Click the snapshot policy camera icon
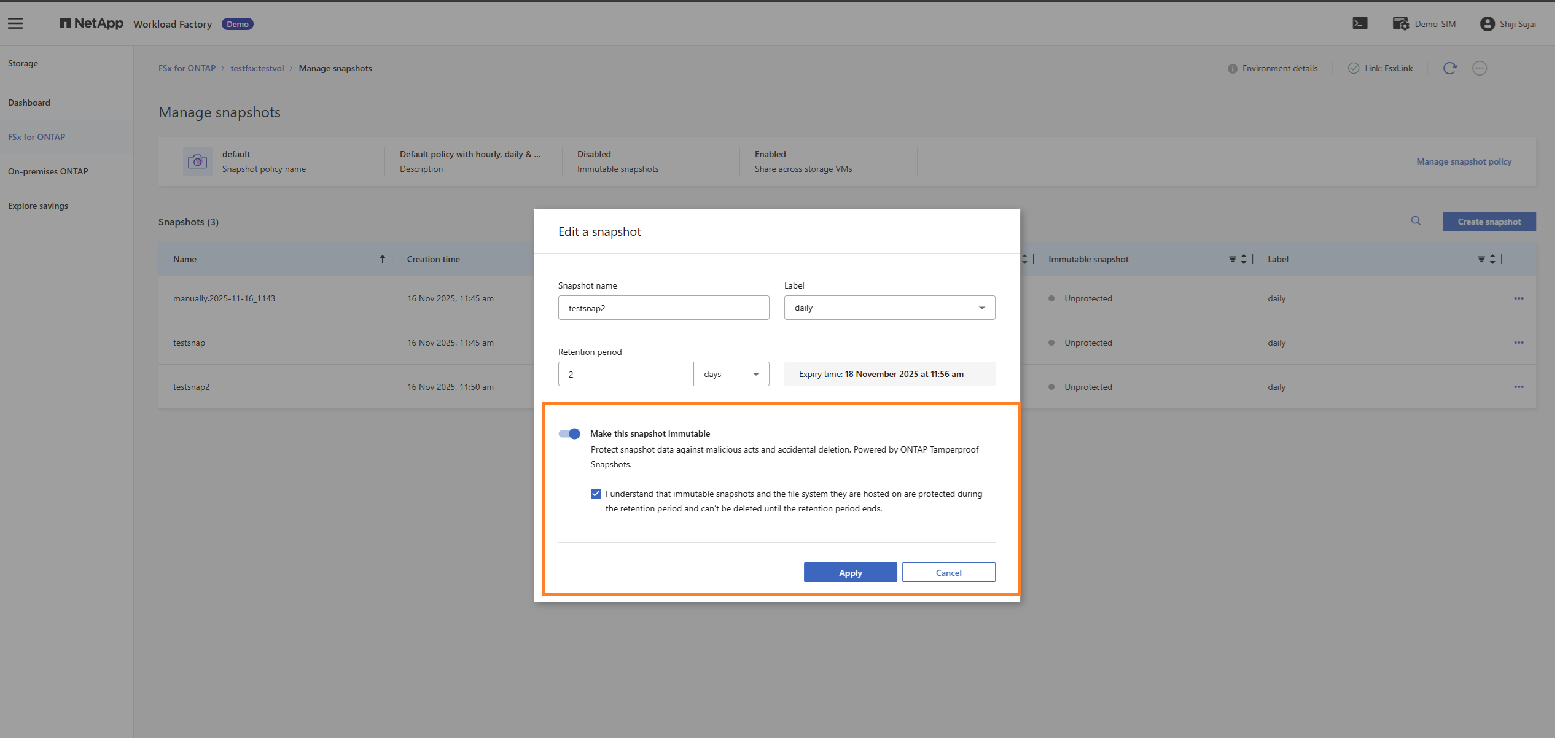This screenshot has height=738, width=1568. [x=197, y=161]
